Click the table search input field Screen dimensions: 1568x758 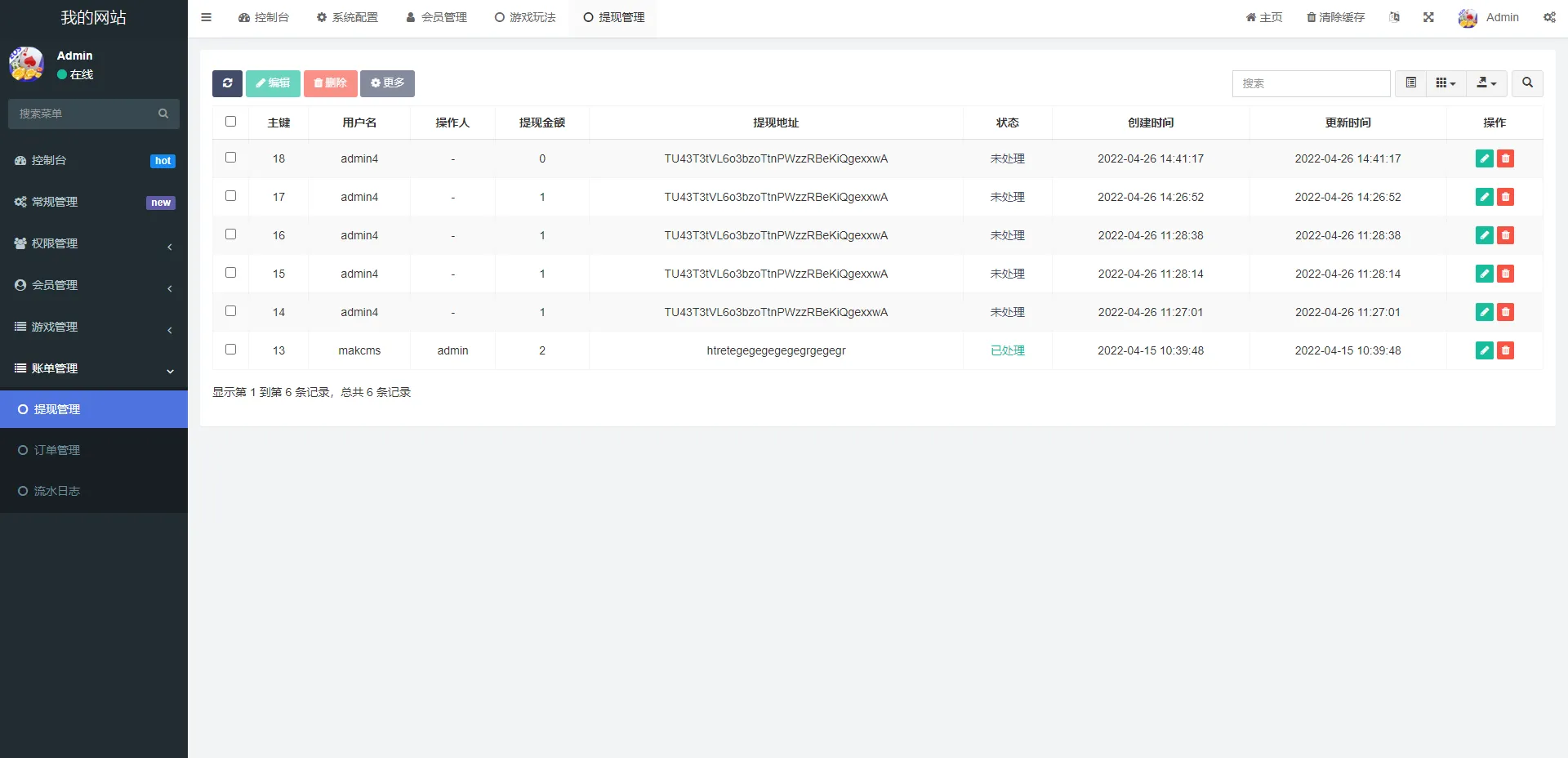(1310, 83)
